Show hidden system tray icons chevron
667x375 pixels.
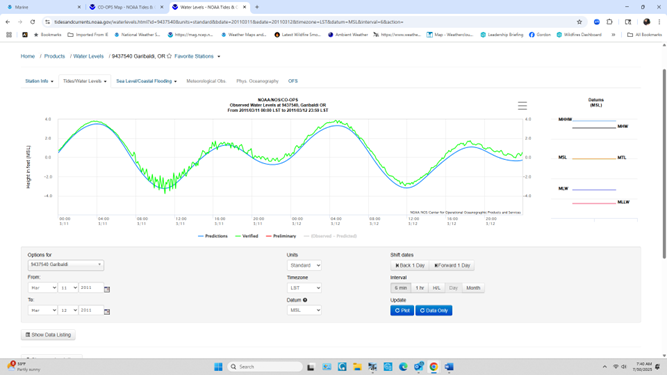click(x=604, y=366)
